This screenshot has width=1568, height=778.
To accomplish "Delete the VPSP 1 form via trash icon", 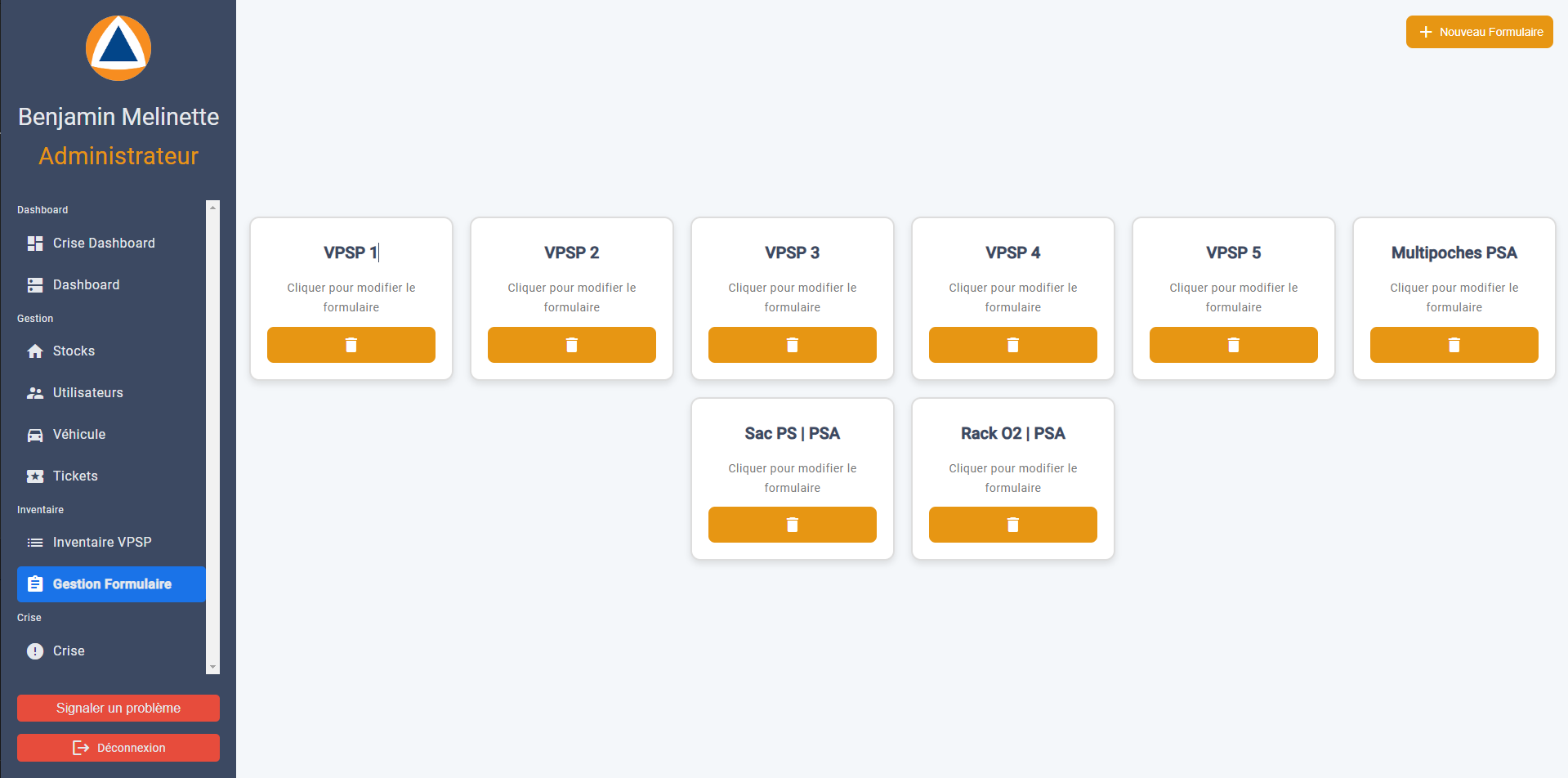I will tap(351, 345).
